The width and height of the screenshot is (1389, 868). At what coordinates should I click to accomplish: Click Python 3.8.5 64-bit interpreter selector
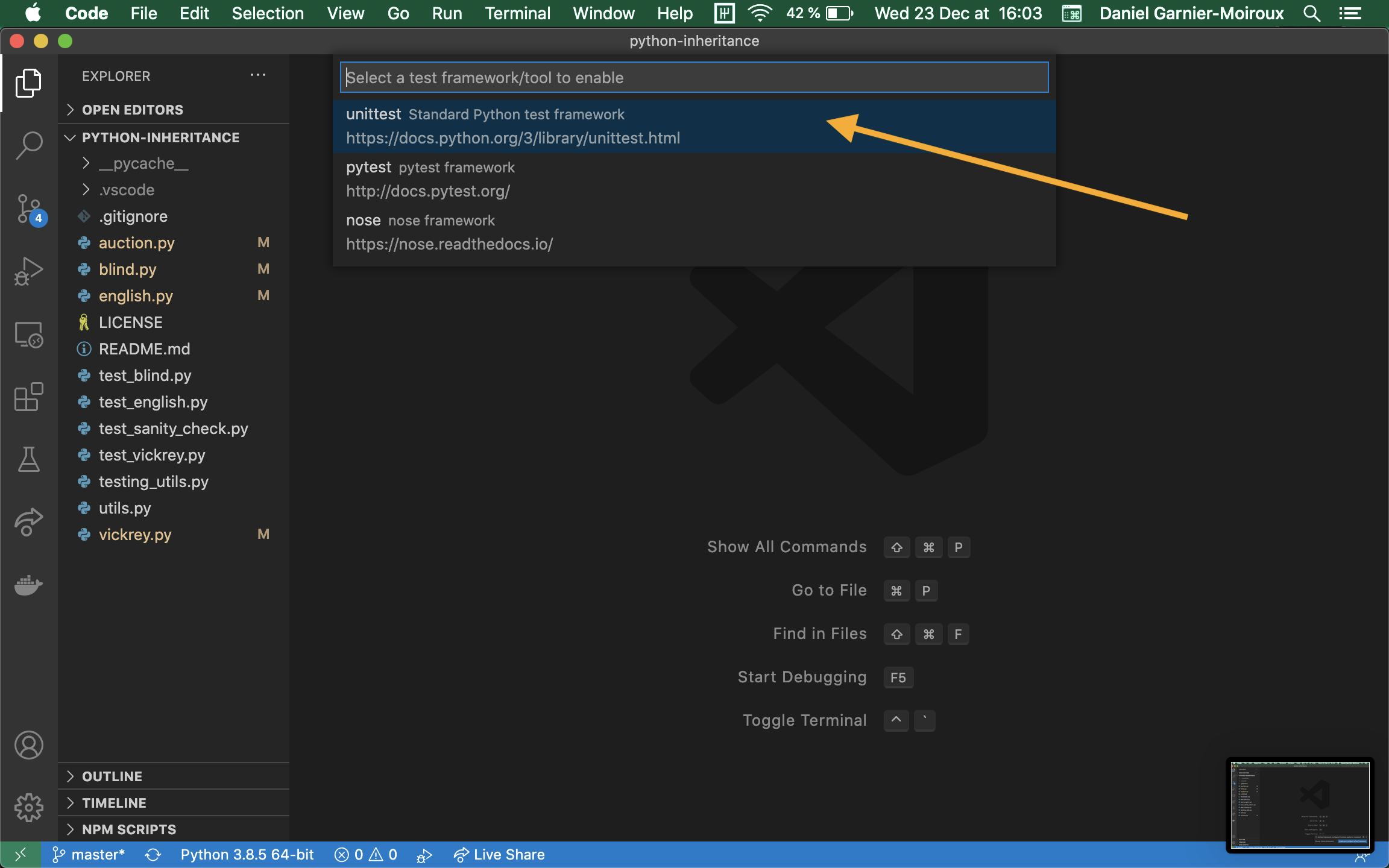coord(247,855)
